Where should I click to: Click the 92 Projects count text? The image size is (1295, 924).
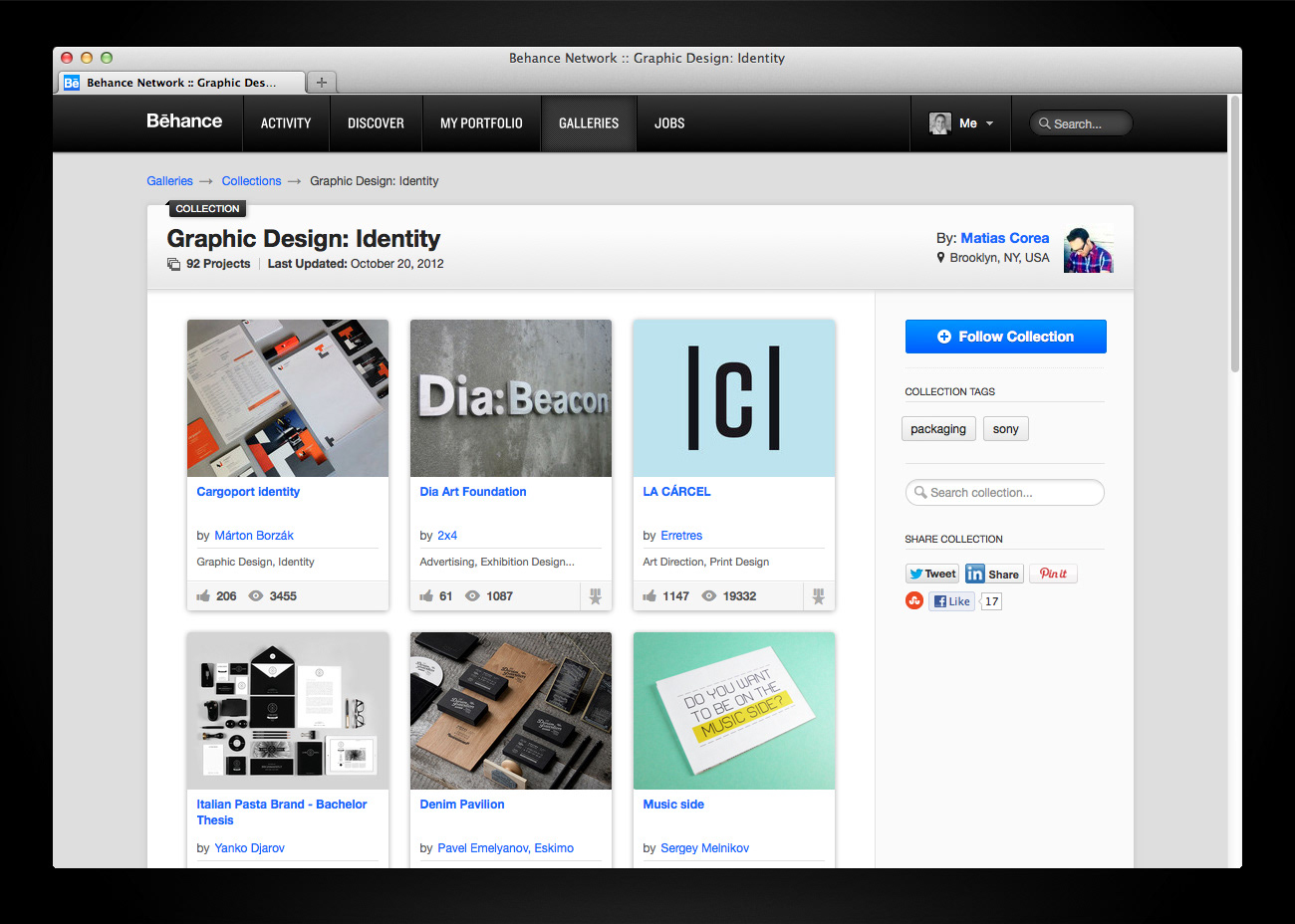[218, 264]
